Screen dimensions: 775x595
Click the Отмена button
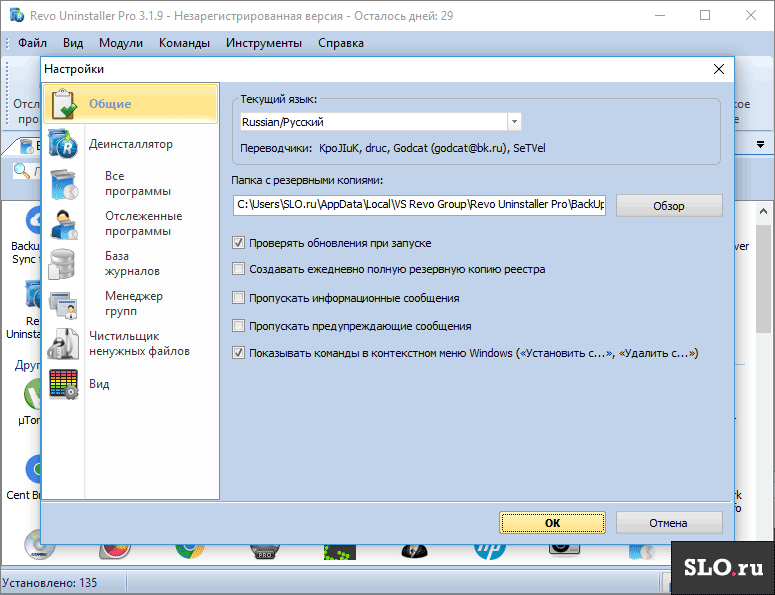669,523
